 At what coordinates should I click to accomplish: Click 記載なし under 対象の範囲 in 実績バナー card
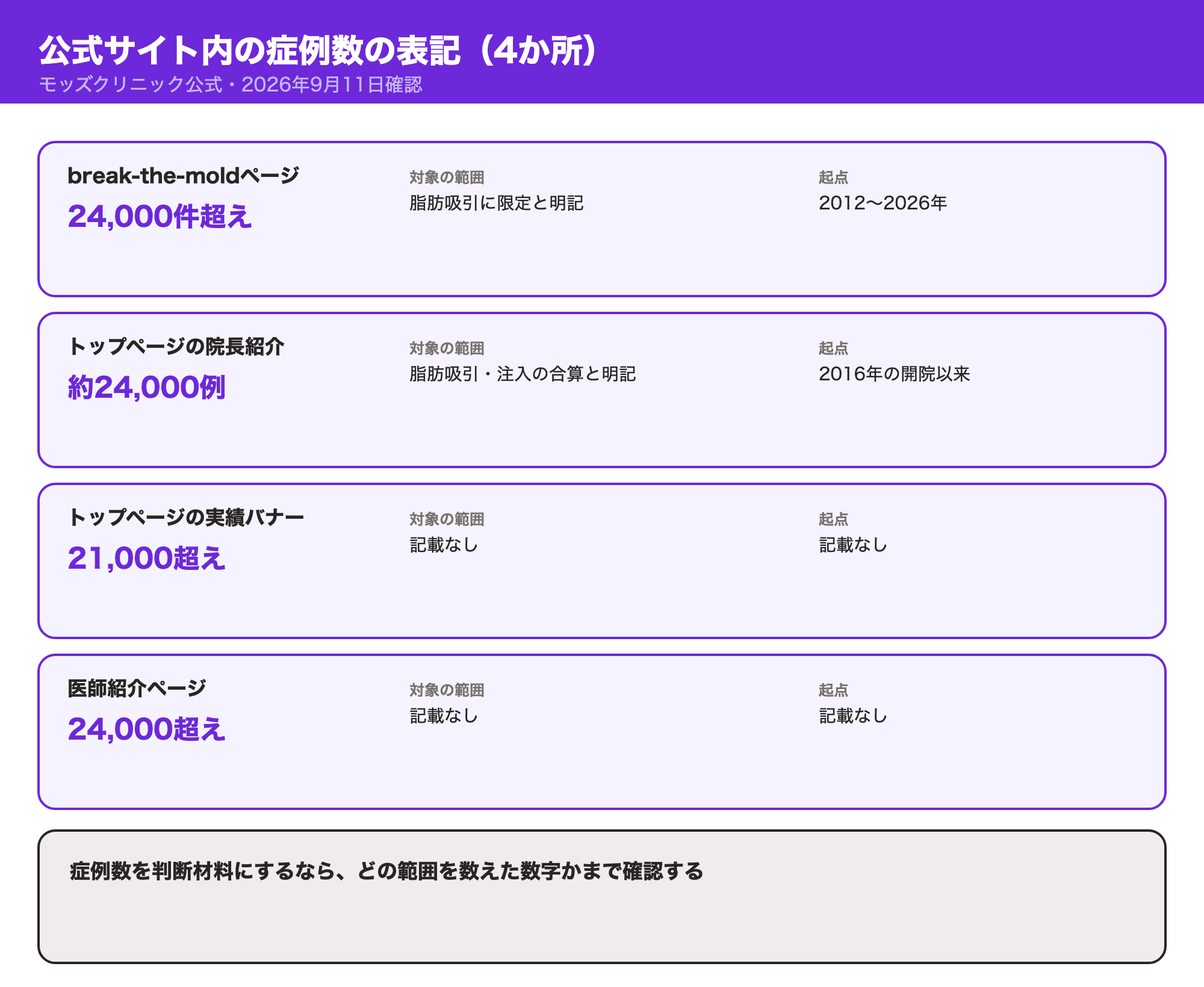(x=444, y=545)
